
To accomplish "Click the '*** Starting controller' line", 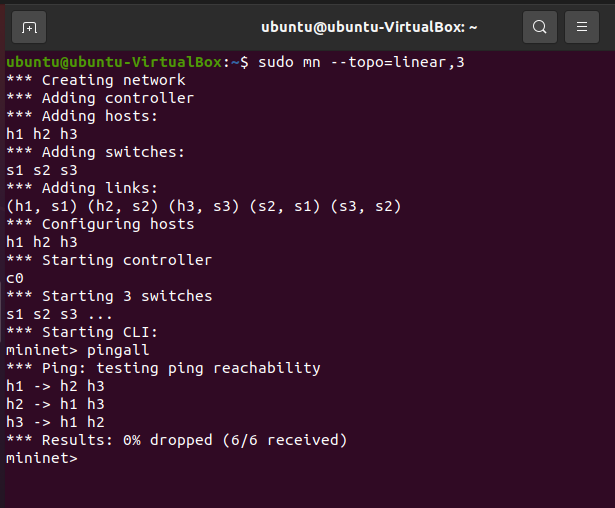I will (x=109, y=260).
